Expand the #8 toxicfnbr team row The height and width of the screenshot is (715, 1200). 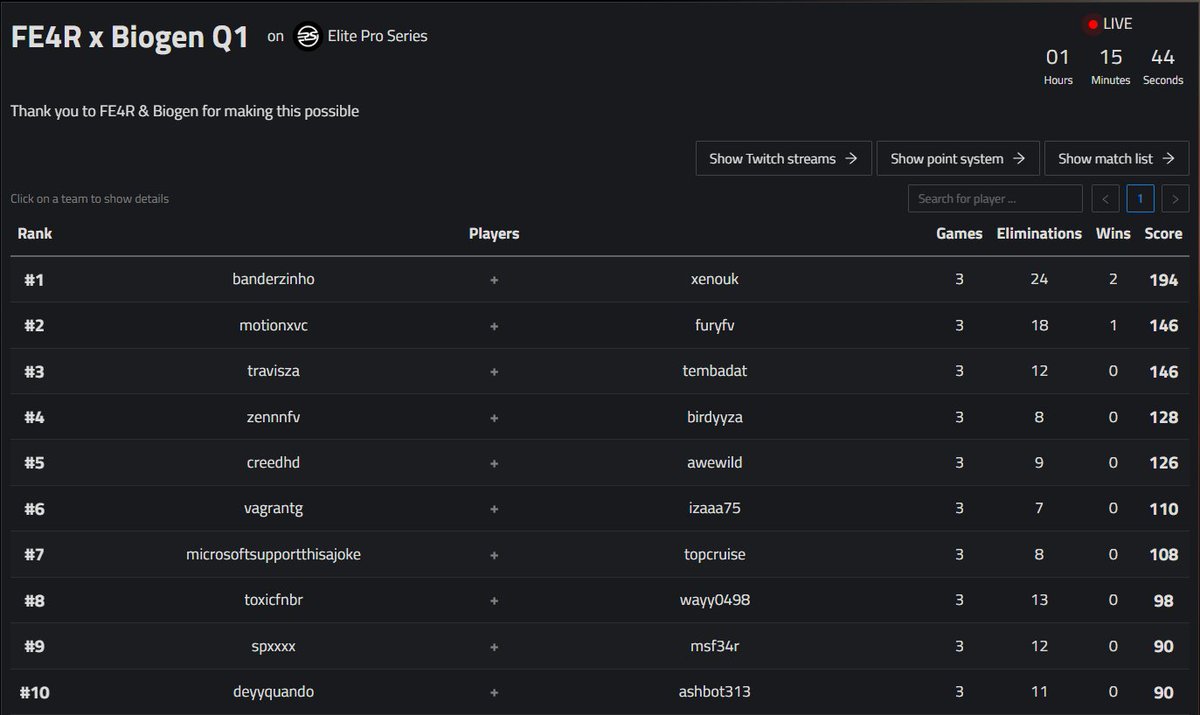600,600
